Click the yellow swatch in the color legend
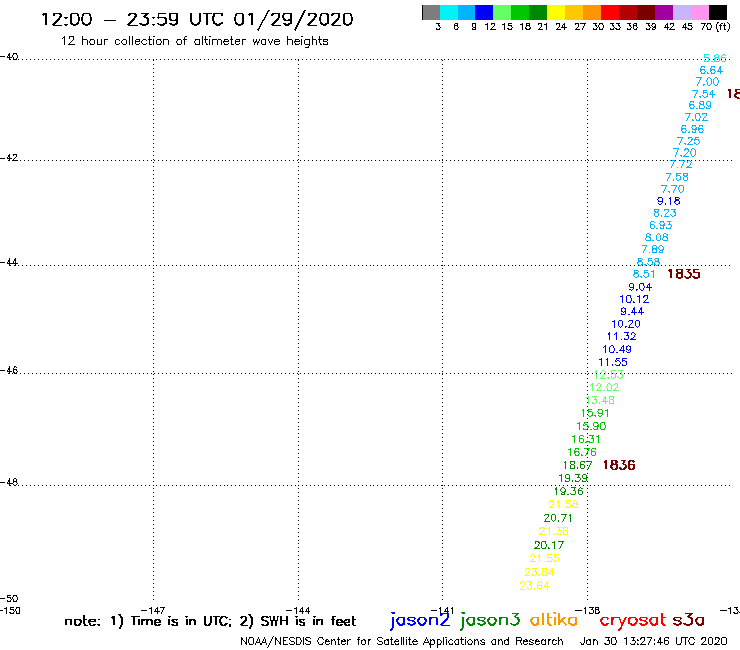Image resolution: width=740 pixels, height=650 pixels. 556,12
